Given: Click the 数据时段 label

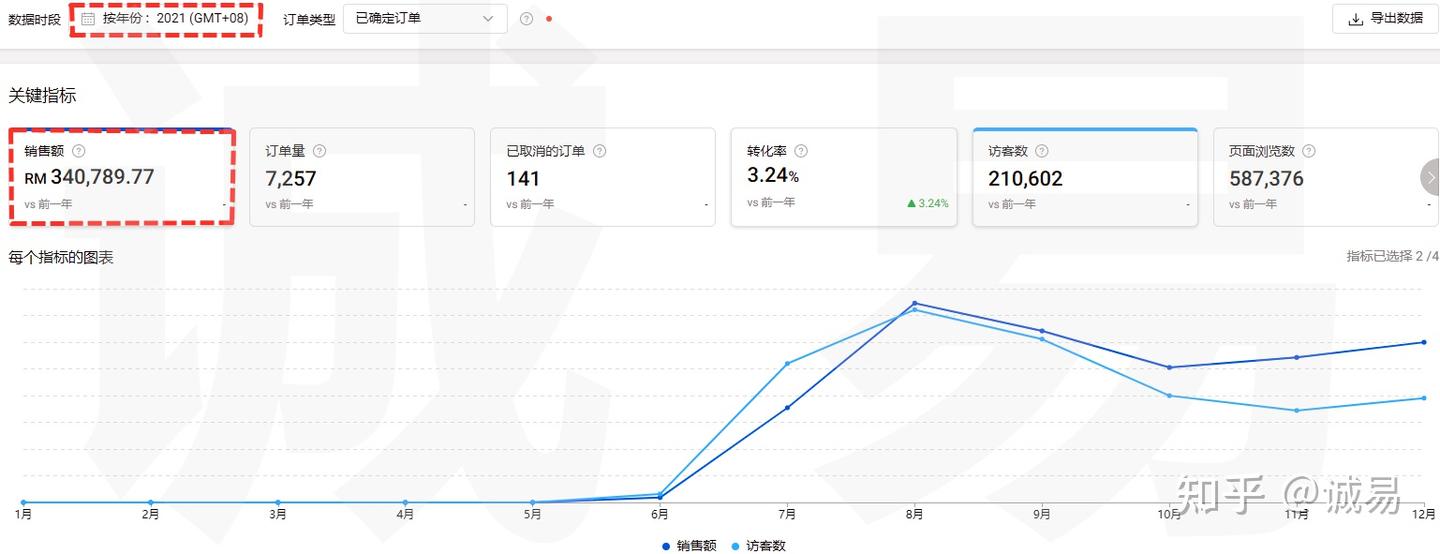Looking at the screenshot, I should [34, 19].
